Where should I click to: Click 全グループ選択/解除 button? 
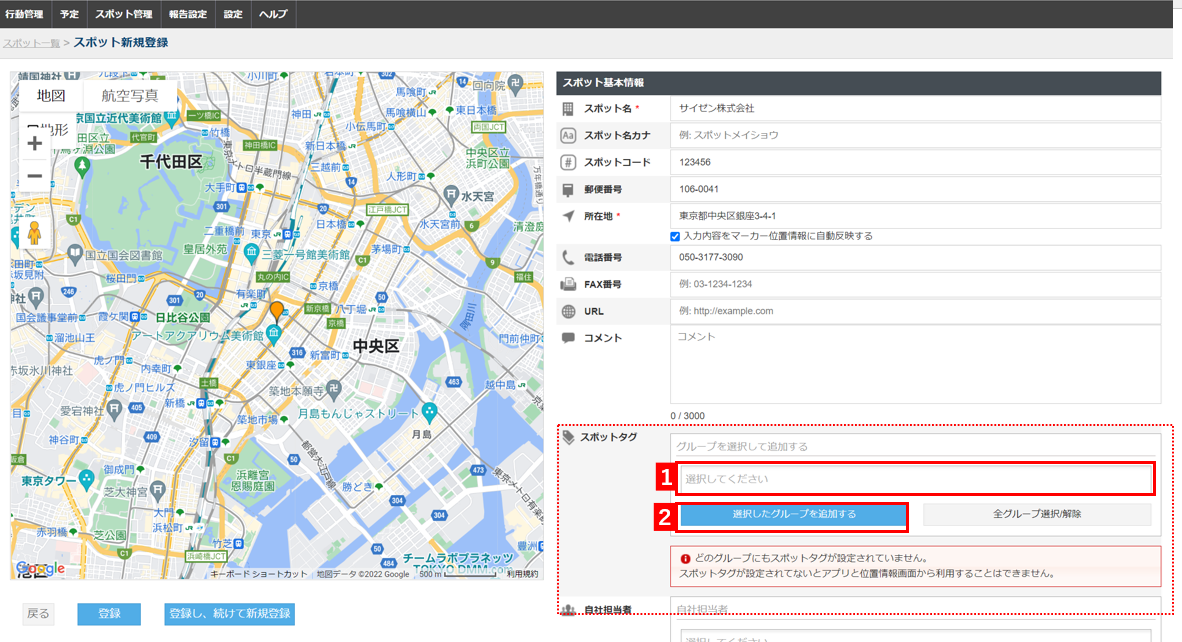click(x=1037, y=515)
